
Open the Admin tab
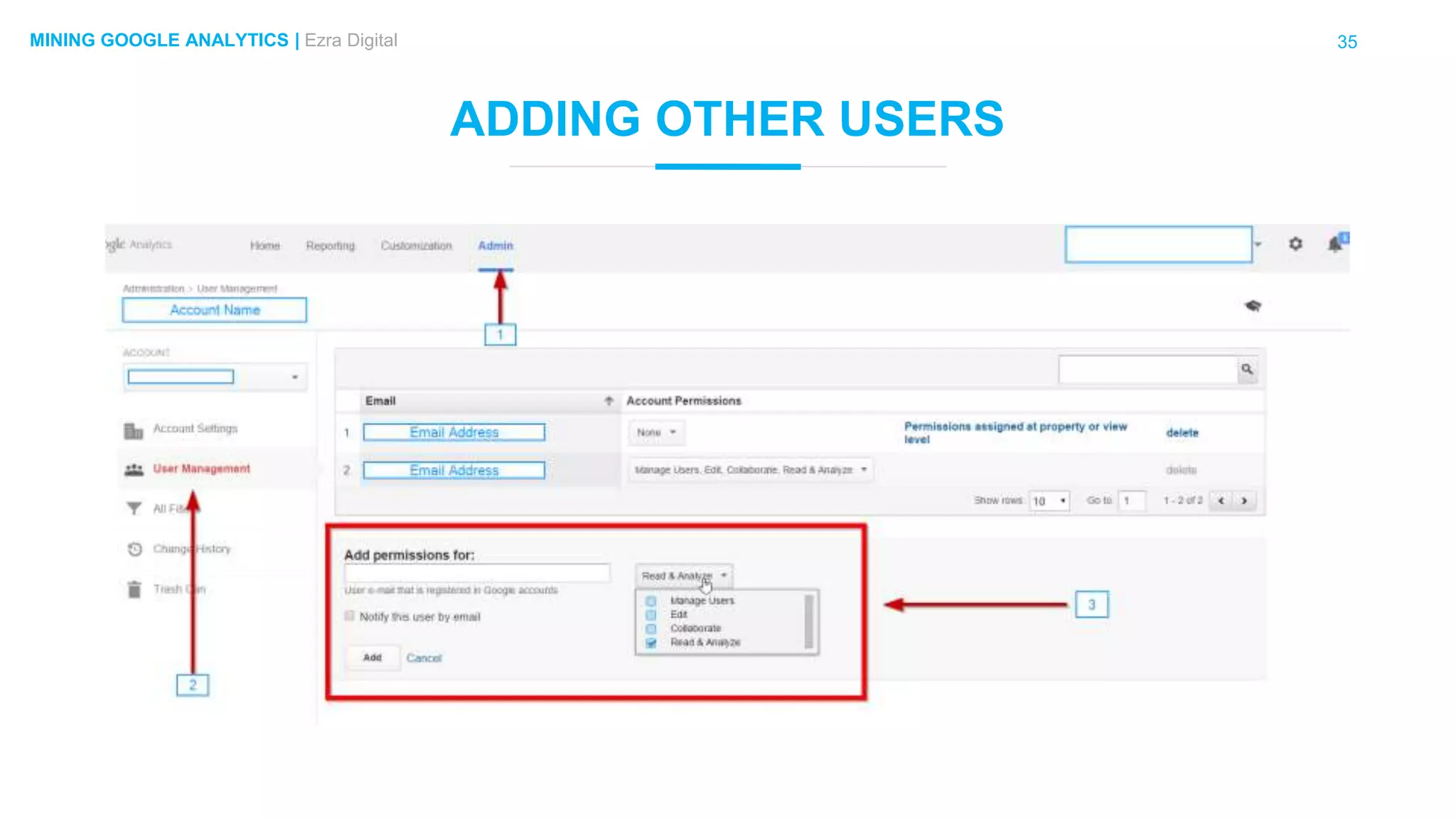tap(496, 246)
